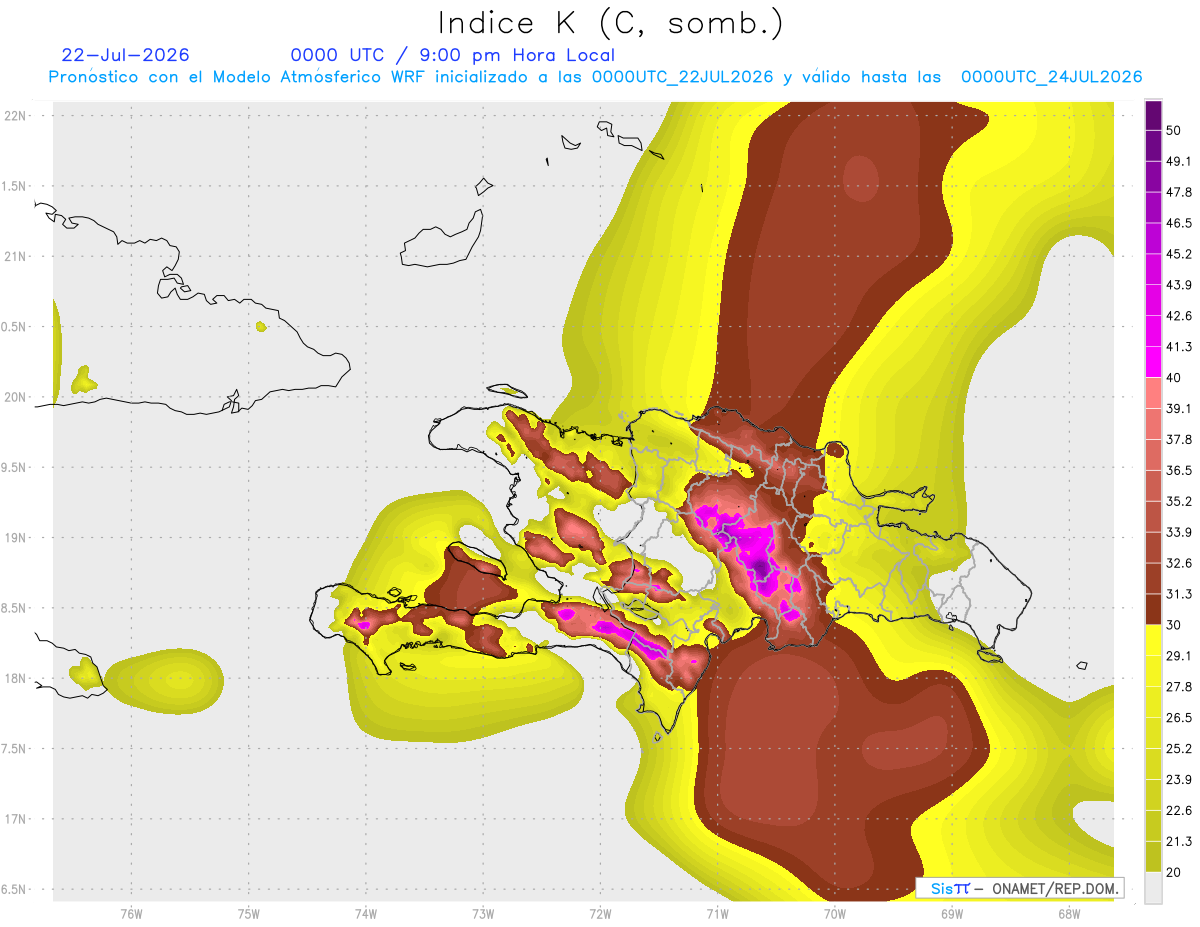The width and height of the screenshot is (1200, 927).
Task: Click the '69W' longitude label
Action: [951, 914]
